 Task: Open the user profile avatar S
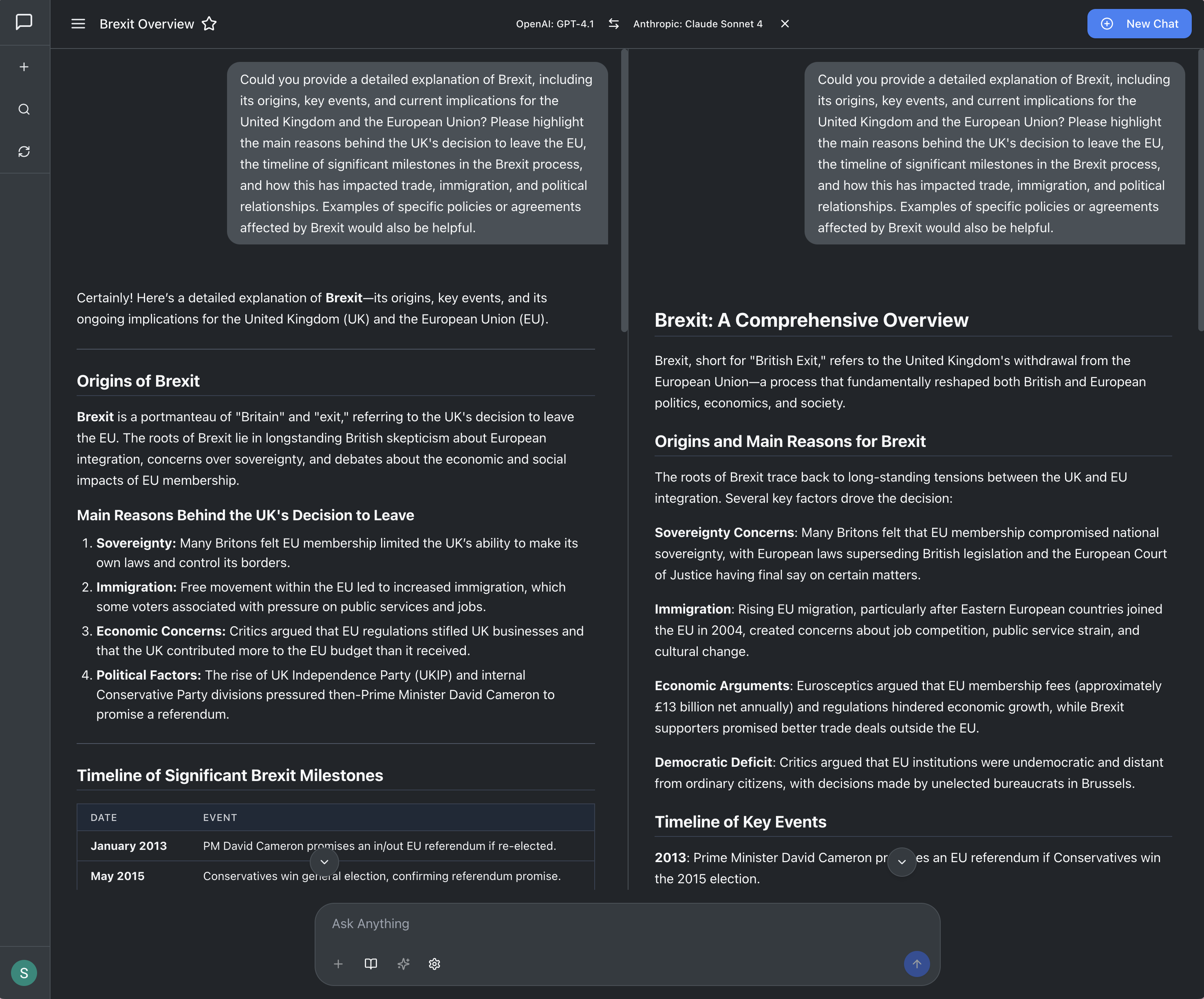click(24, 973)
